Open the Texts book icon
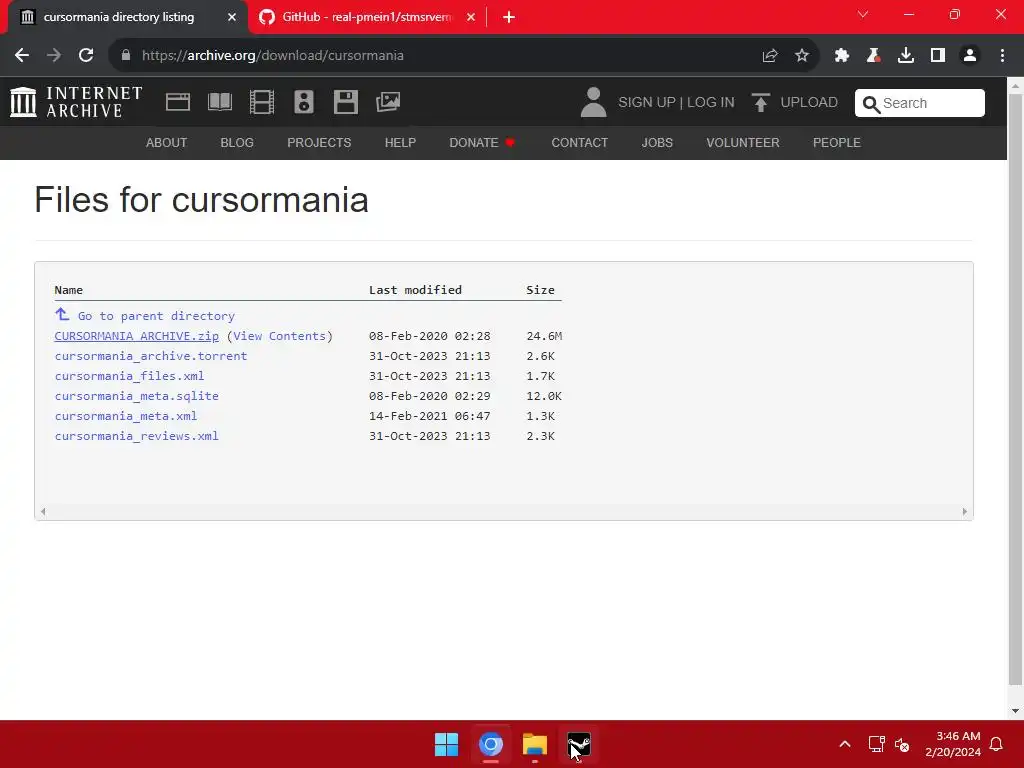The image size is (1024, 768). pos(219,102)
